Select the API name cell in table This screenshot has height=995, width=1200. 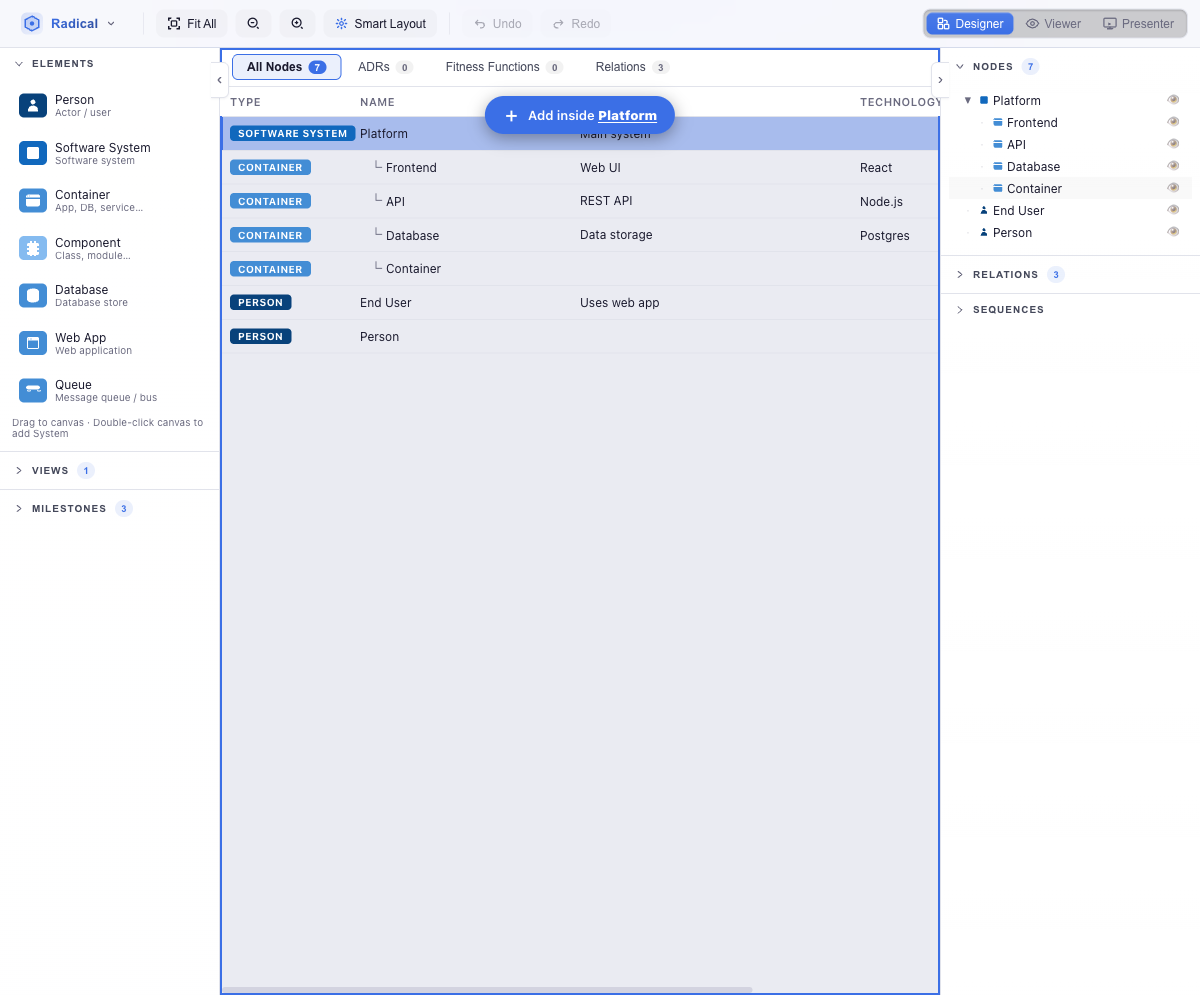(x=395, y=201)
